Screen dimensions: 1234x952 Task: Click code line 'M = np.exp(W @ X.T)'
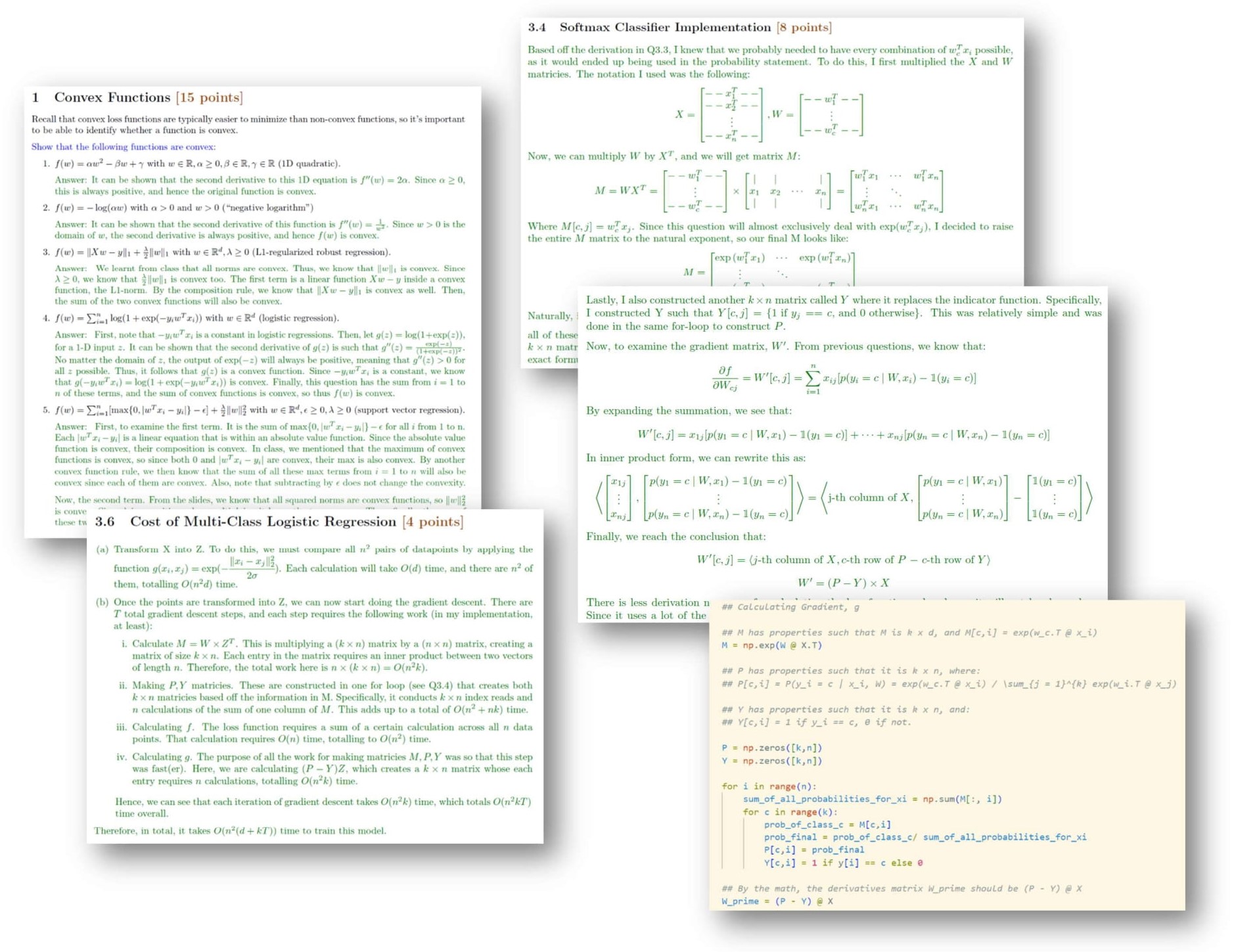click(x=771, y=645)
